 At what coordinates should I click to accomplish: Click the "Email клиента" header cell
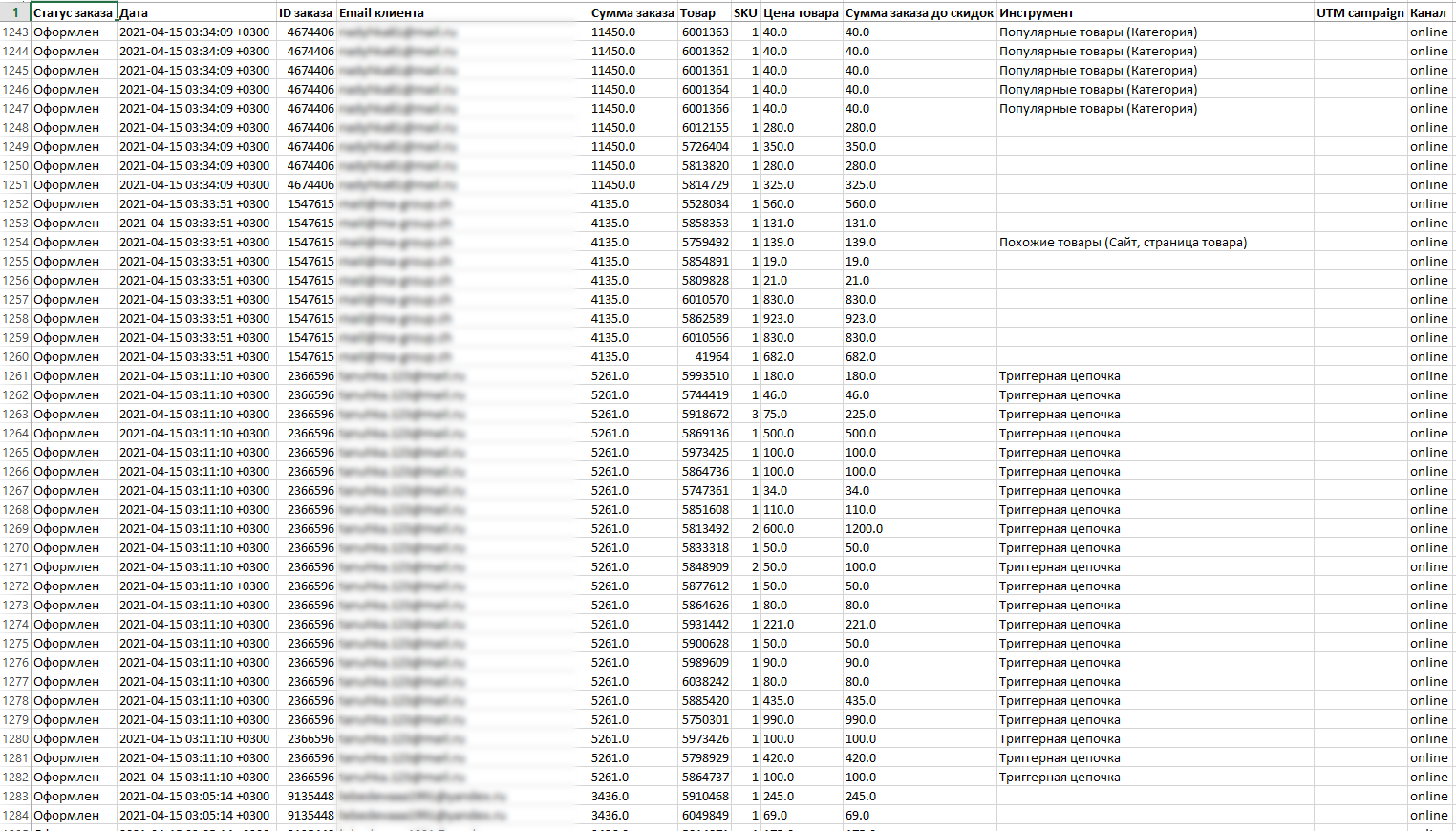pyautogui.click(x=462, y=12)
